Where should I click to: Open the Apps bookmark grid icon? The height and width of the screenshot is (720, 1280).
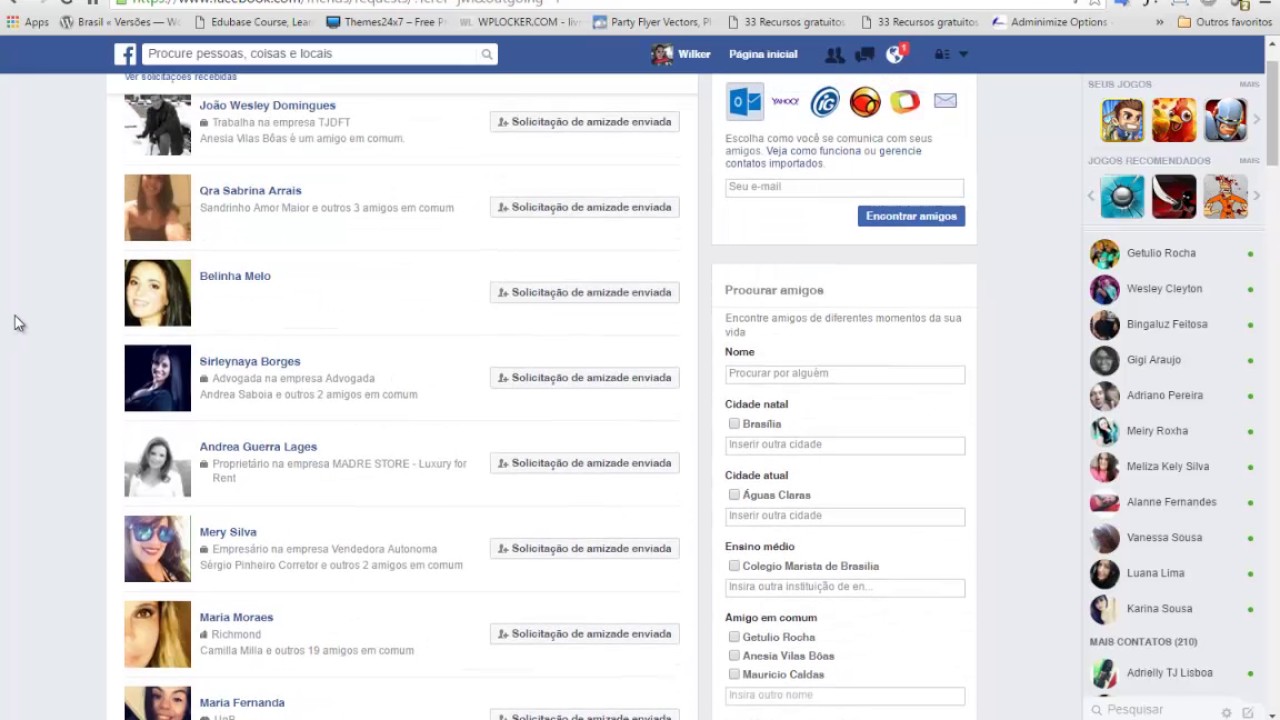click(13, 21)
